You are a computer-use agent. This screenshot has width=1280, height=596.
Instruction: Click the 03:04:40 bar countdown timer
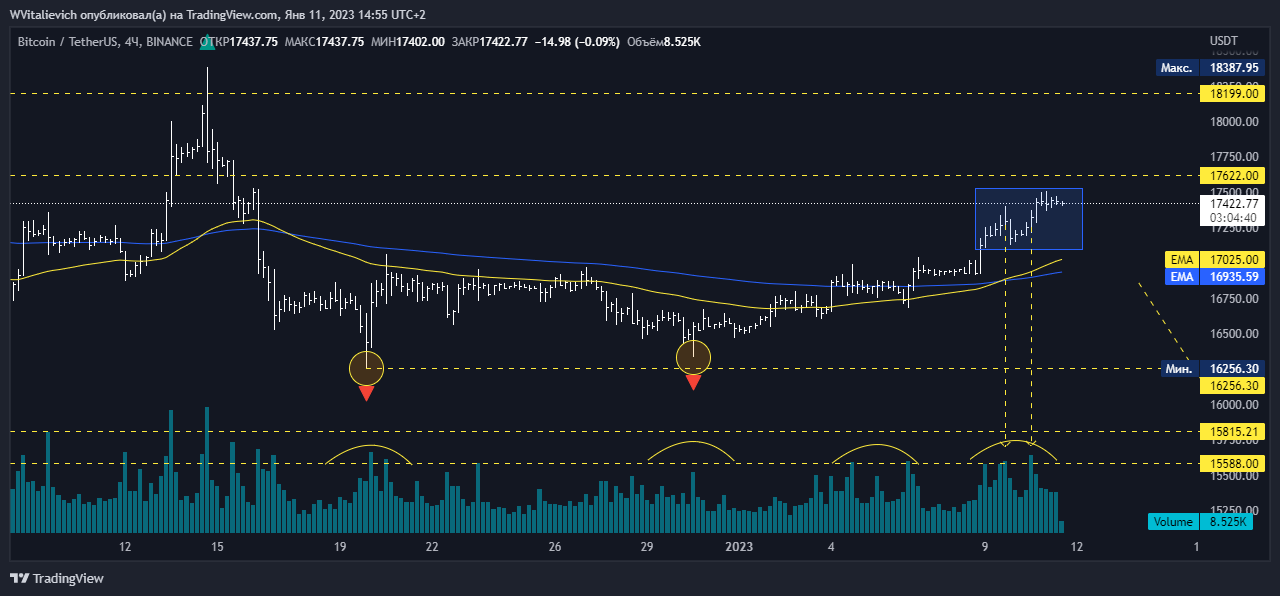click(1233, 217)
